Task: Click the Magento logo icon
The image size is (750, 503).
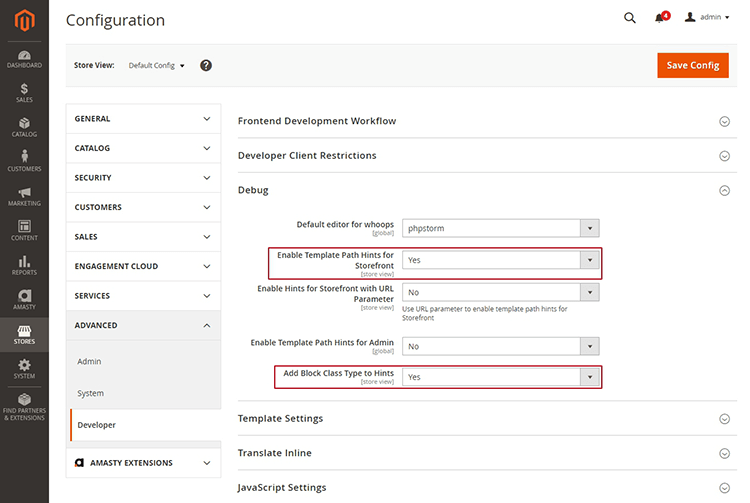Action: tap(24, 20)
